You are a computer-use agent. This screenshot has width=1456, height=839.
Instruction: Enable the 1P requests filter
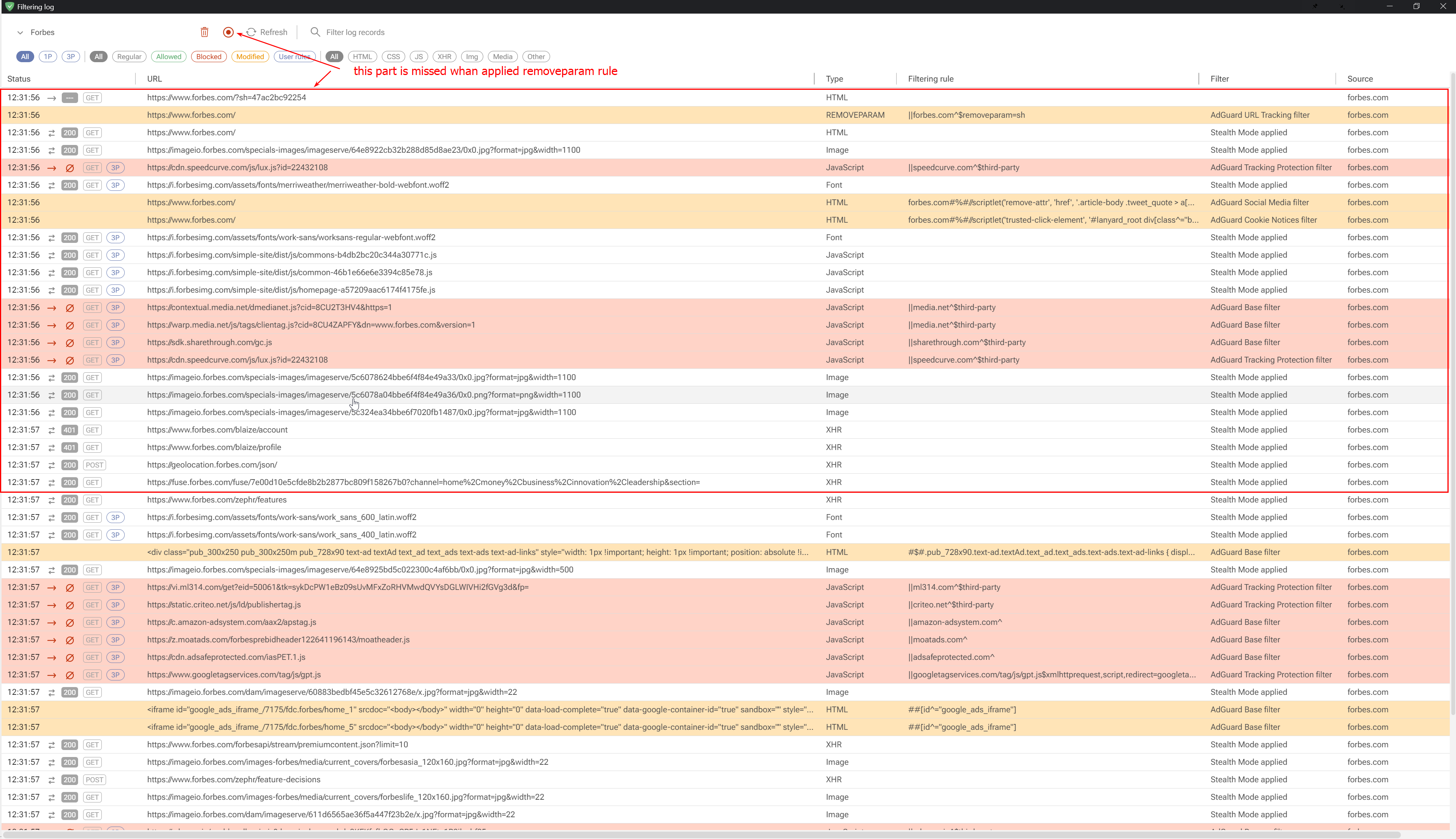pos(48,56)
